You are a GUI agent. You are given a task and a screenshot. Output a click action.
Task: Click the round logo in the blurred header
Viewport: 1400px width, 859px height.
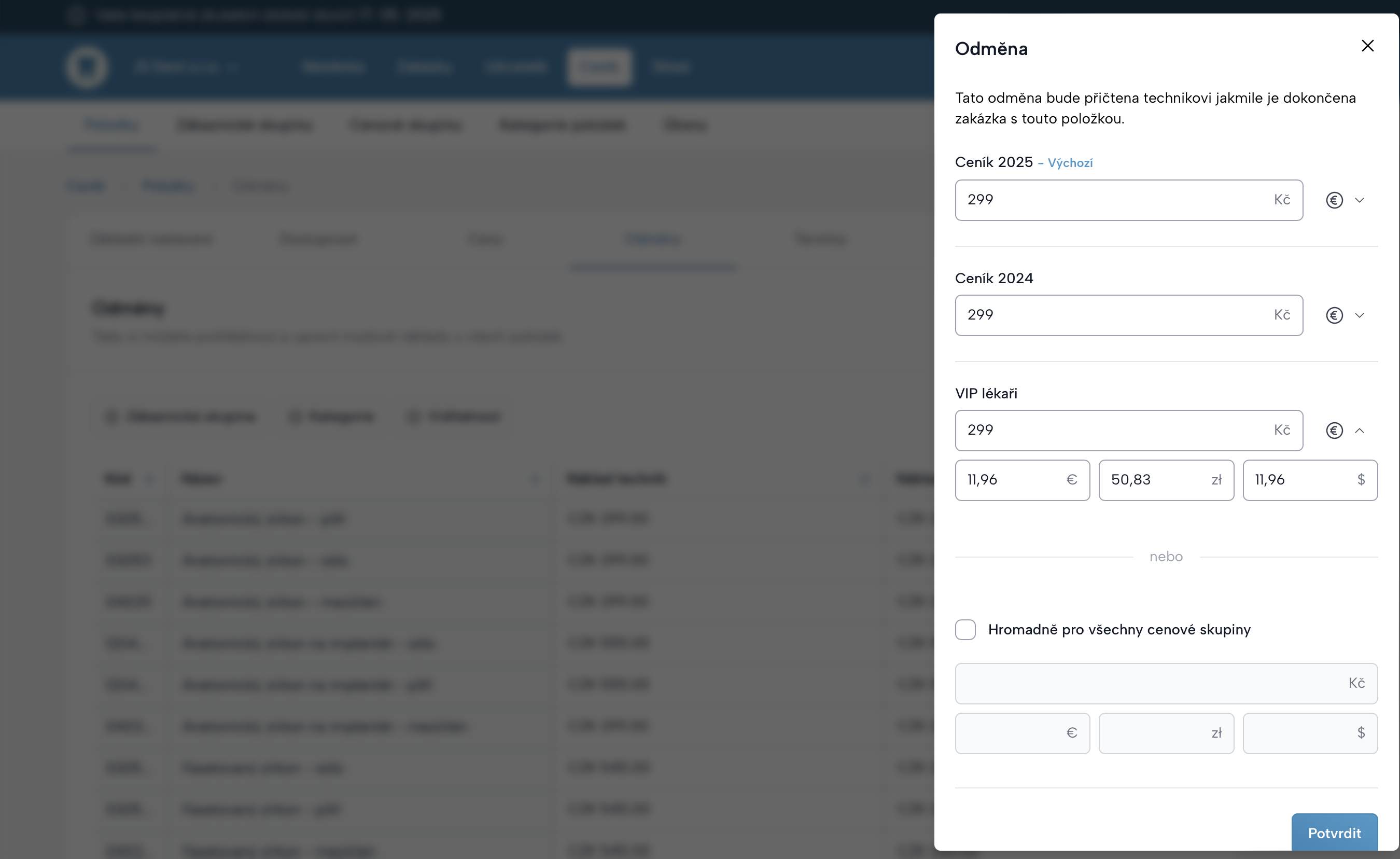(87, 67)
